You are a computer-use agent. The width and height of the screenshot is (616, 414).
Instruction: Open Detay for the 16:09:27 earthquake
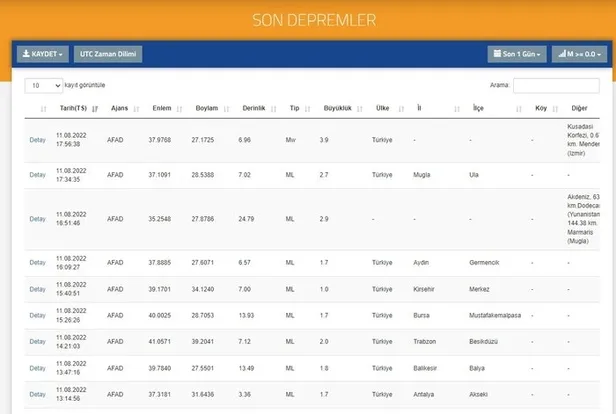click(x=37, y=262)
